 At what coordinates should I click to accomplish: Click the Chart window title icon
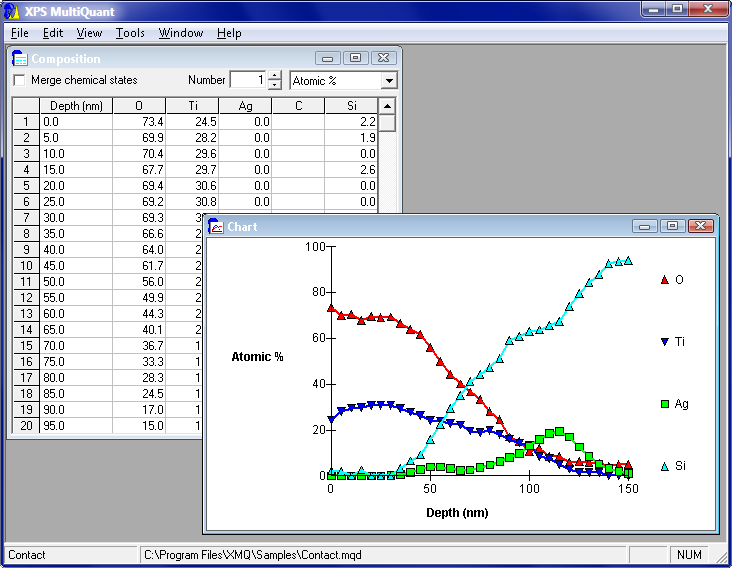215,227
